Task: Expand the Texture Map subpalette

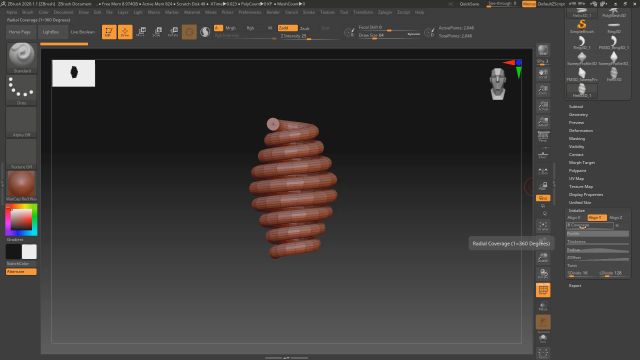Action: (x=581, y=187)
